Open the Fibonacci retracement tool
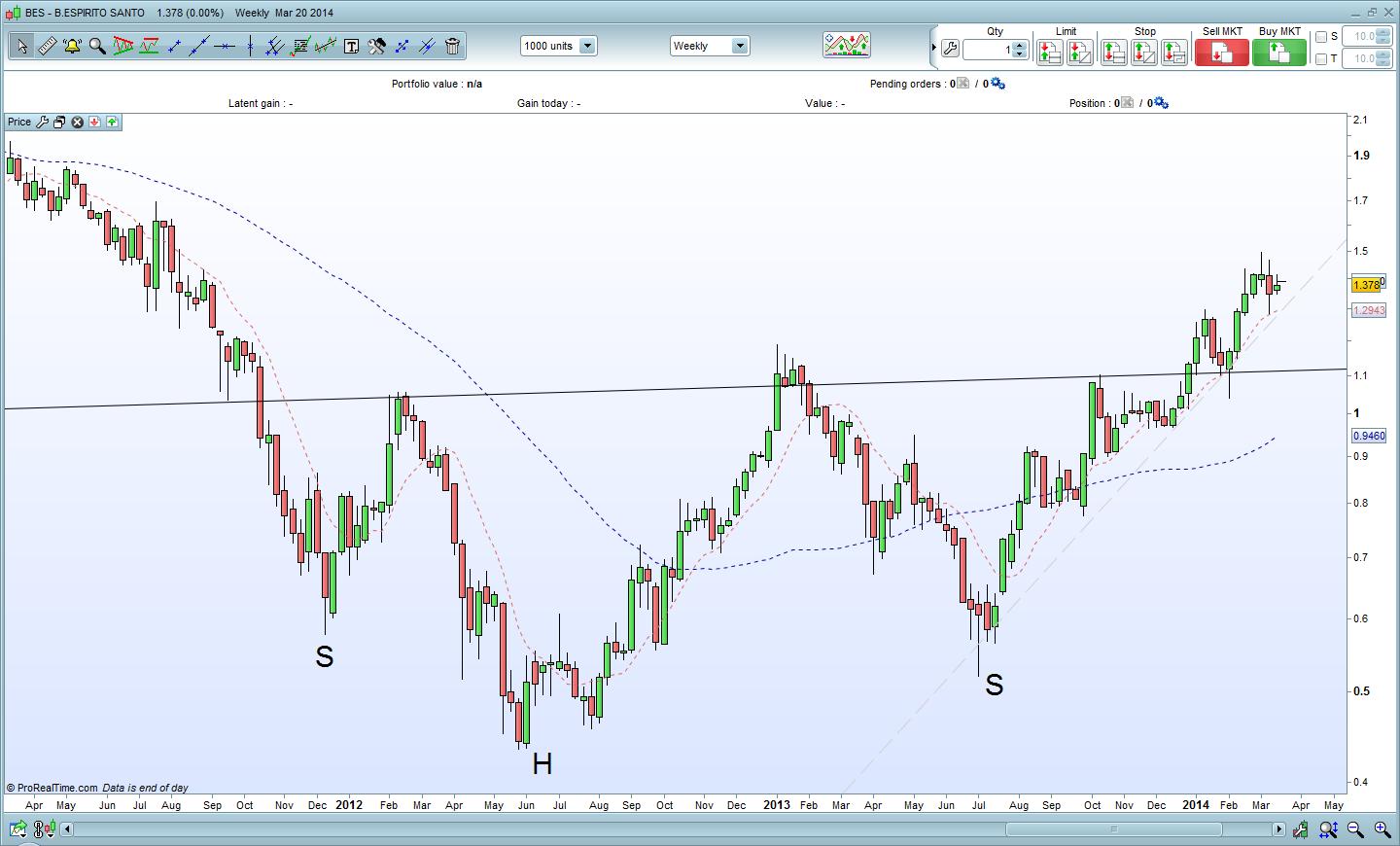1400x846 pixels. (x=300, y=46)
